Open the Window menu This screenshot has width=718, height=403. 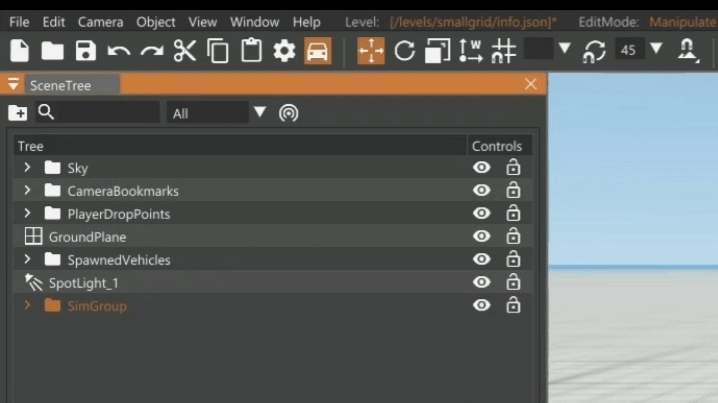[x=255, y=22]
